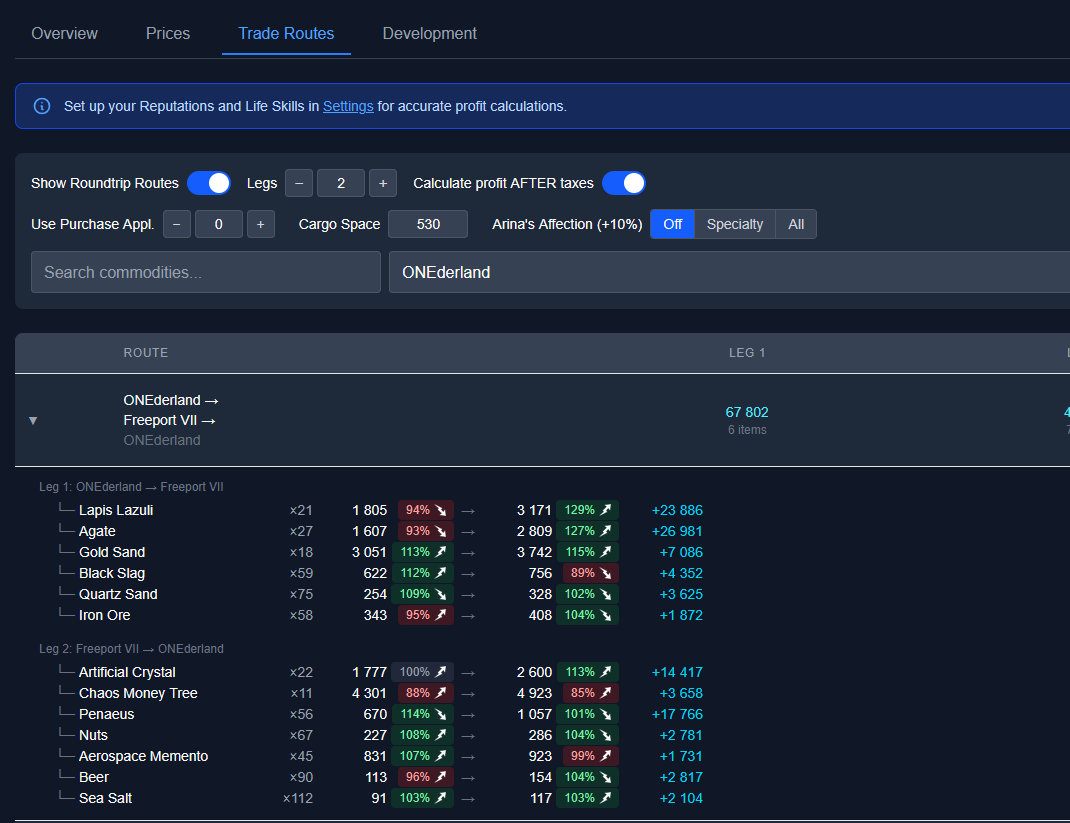Select the Chaos Money Tree commodity name
Viewport: 1070px width, 823px height.
tap(138, 693)
